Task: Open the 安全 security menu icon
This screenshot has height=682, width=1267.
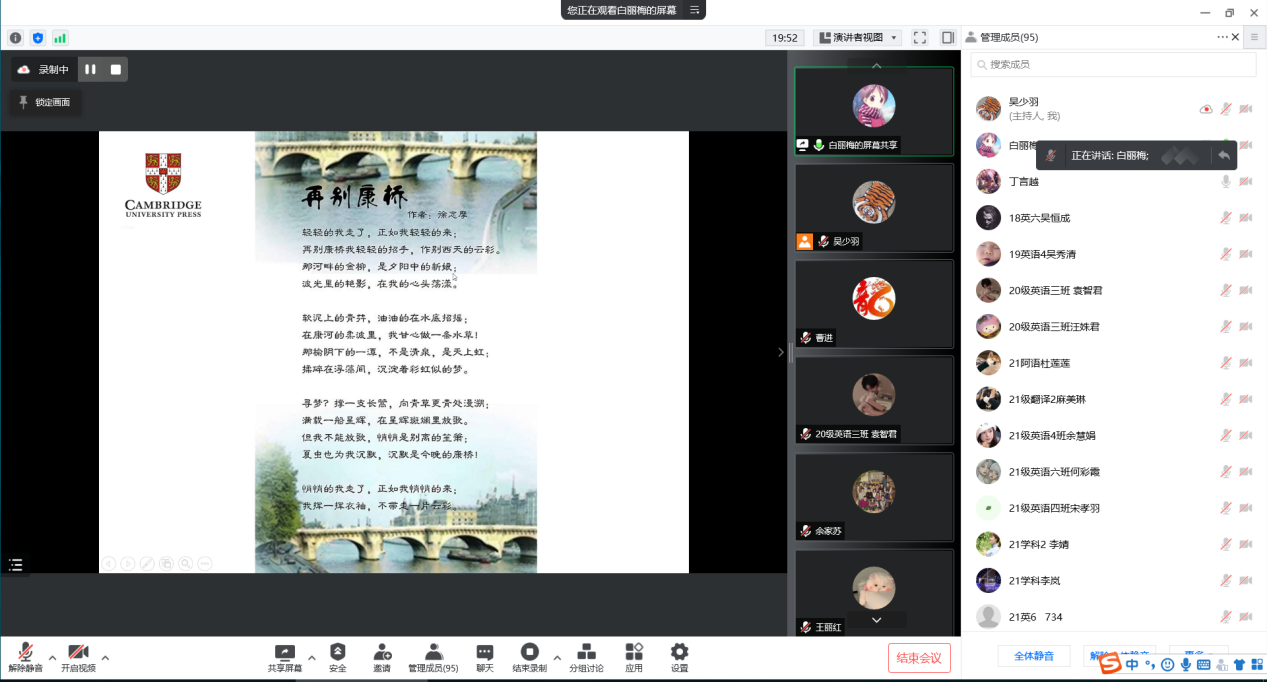Action: coord(337,656)
